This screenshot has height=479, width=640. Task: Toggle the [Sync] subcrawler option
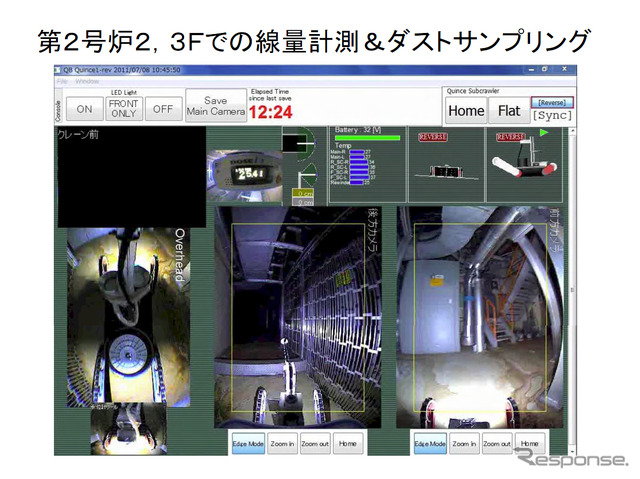(x=552, y=115)
